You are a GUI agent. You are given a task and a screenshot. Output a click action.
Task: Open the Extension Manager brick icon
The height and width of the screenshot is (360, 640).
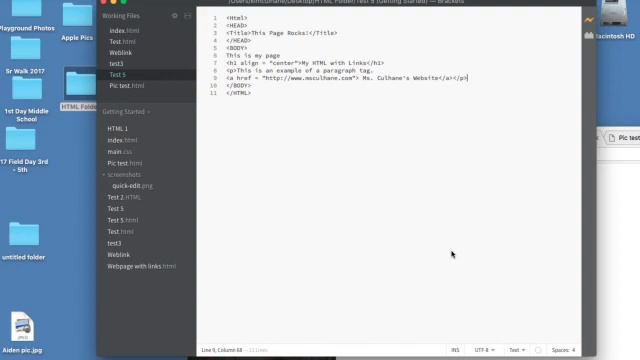tap(589, 36)
